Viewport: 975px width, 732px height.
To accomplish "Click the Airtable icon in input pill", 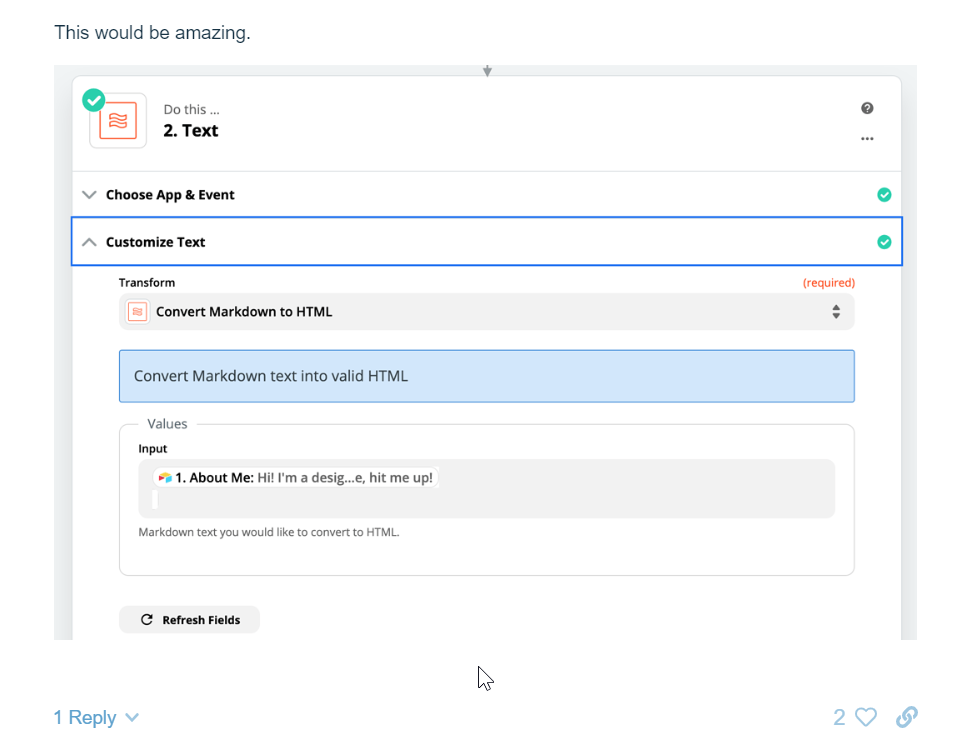I will pyautogui.click(x=165, y=478).
